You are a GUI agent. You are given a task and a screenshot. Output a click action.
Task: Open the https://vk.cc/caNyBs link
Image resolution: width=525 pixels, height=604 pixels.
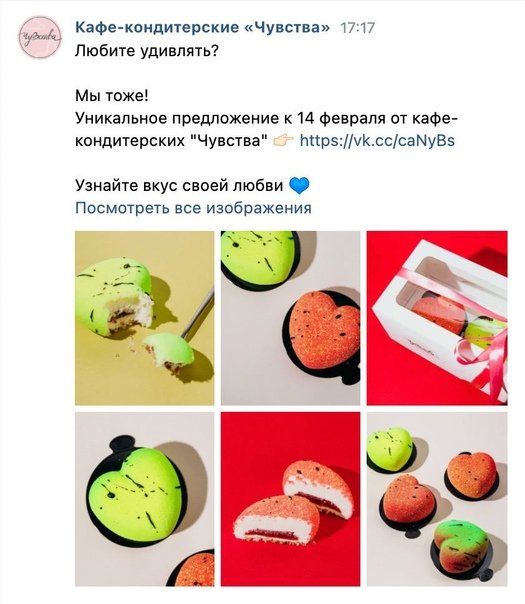(377, 140)
